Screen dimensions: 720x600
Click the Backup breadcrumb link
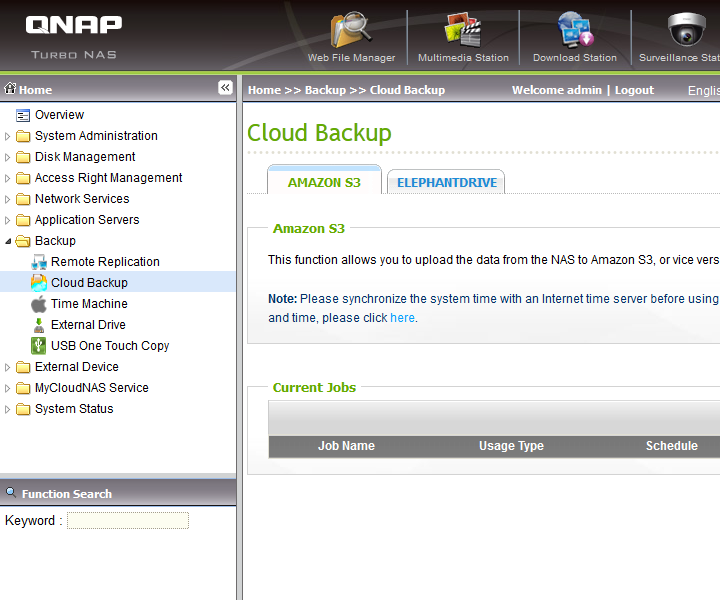point(325,90)
